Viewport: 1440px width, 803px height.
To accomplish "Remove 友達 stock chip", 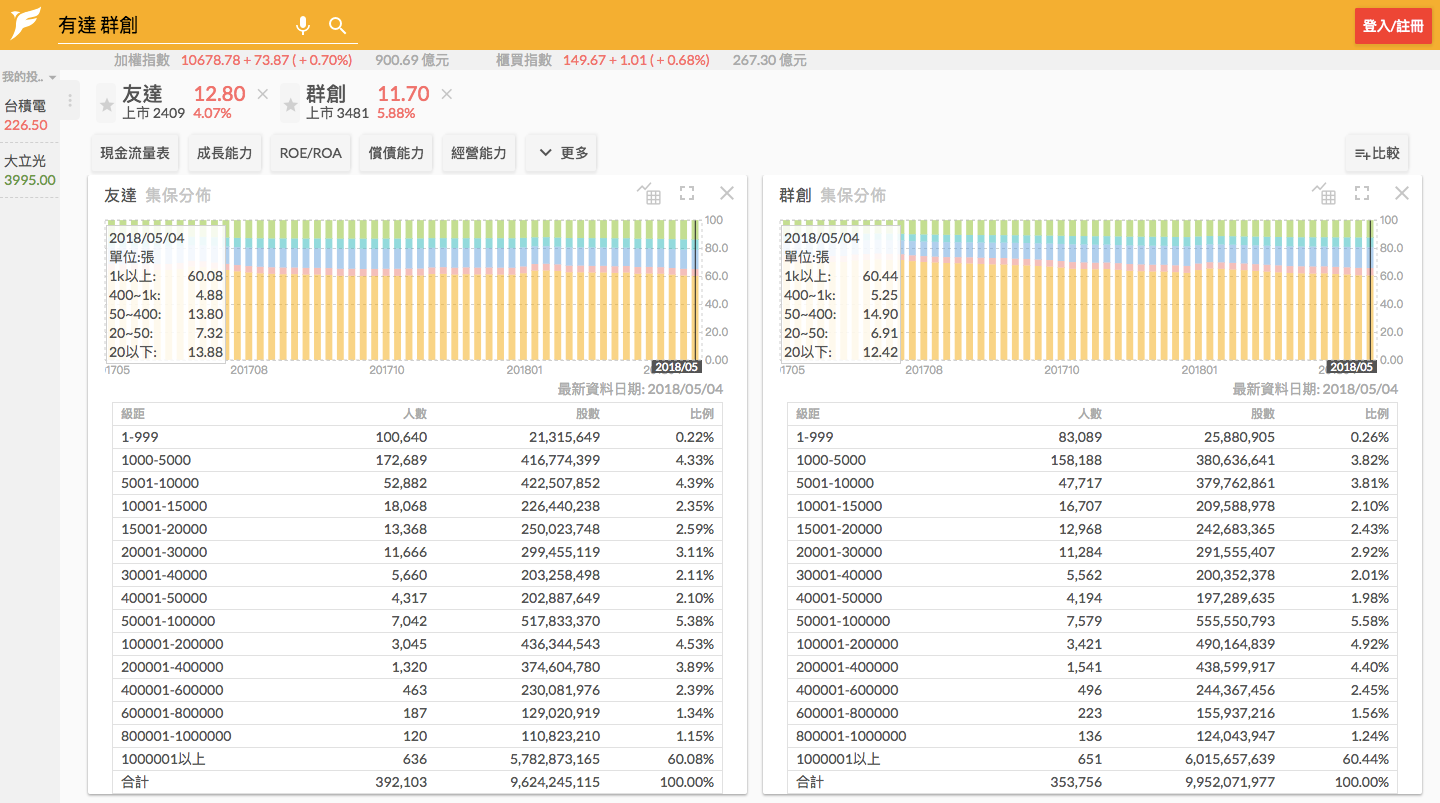I will (263, 94).
